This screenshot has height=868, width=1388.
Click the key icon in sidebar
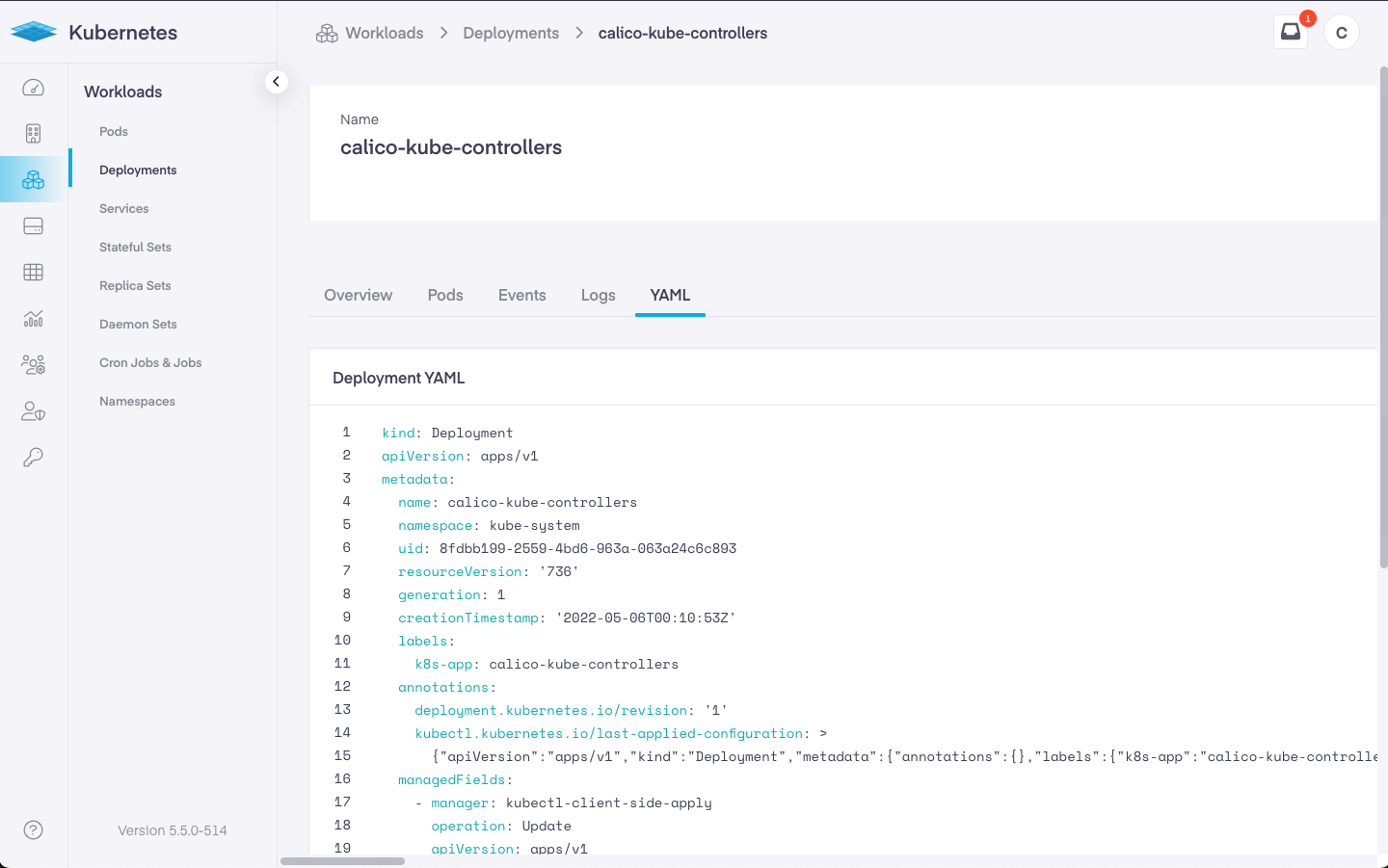click(34, 458)
